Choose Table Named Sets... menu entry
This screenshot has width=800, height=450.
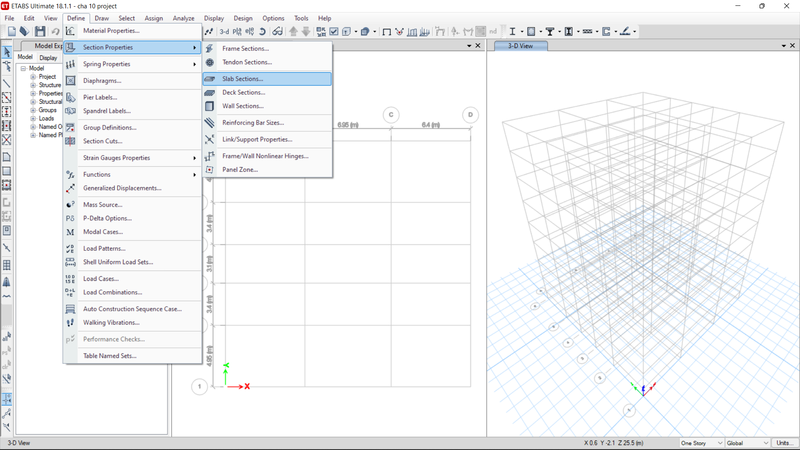(x=132, y=356)
